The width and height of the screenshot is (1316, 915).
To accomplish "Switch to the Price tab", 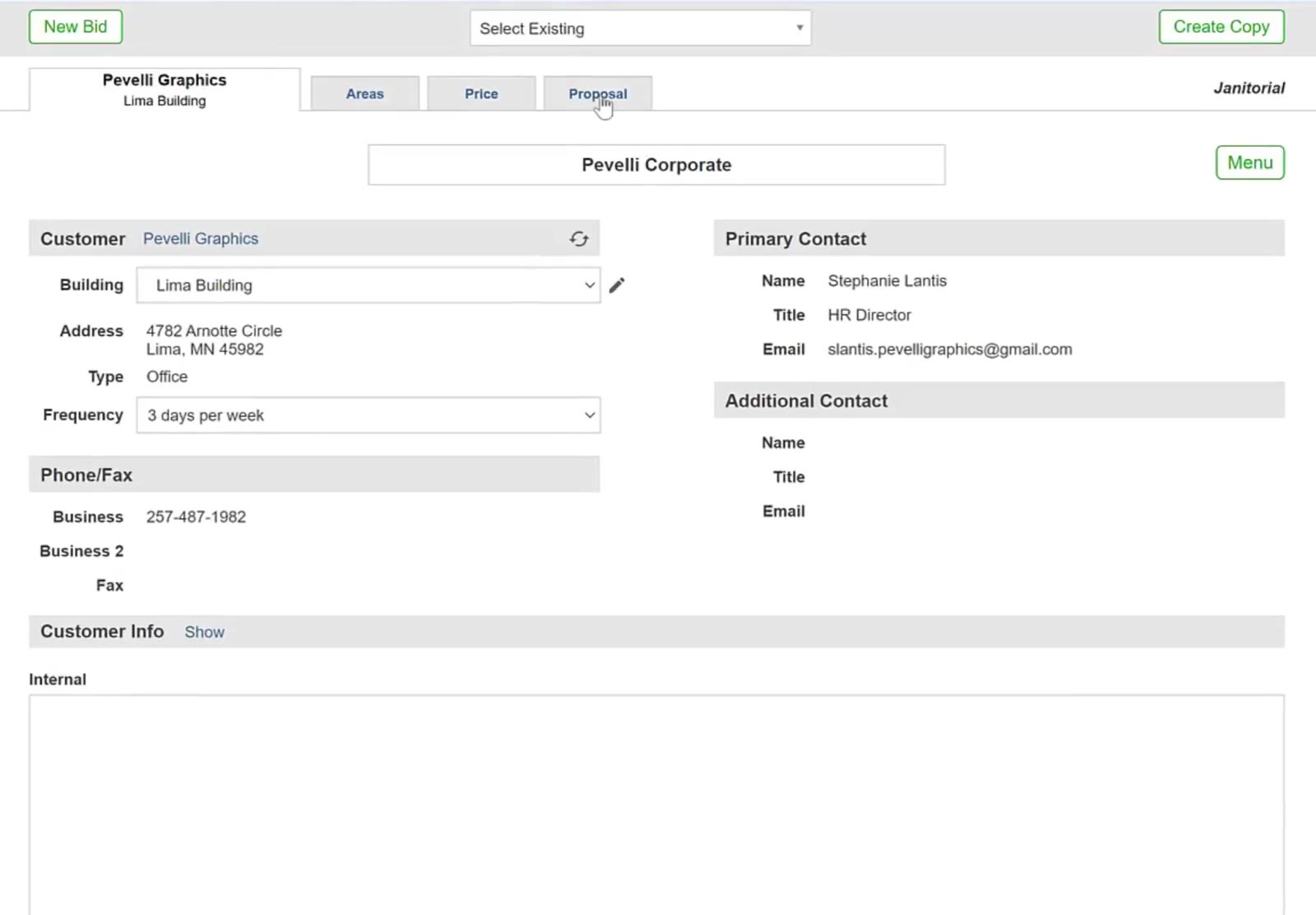I will click(481, 94).
